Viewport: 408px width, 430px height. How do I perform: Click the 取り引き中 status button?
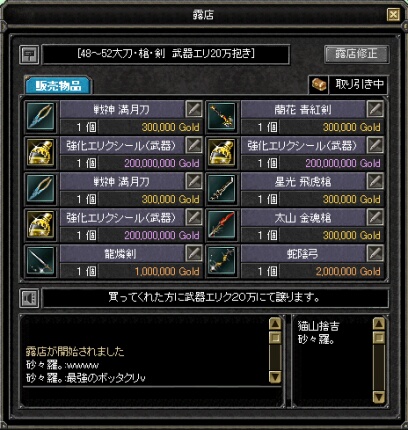pos(359,85)
